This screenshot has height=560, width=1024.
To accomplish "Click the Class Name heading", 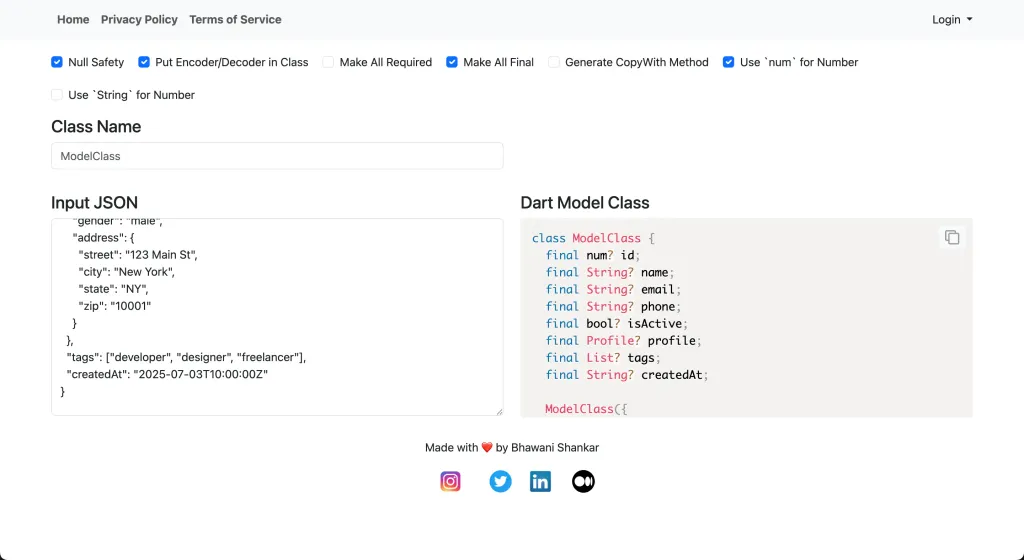I will coord(96,126).
